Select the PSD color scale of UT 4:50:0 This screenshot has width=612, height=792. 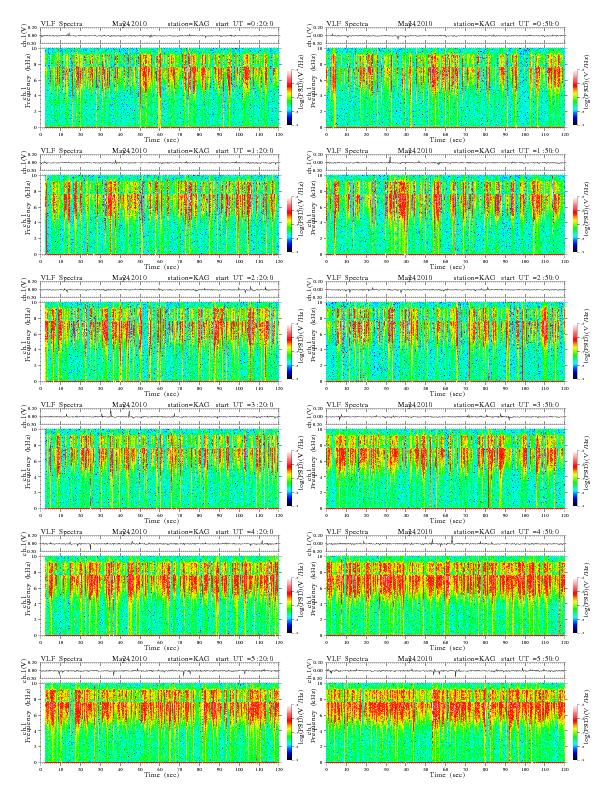pyautogui.click(x=575, y=605)
